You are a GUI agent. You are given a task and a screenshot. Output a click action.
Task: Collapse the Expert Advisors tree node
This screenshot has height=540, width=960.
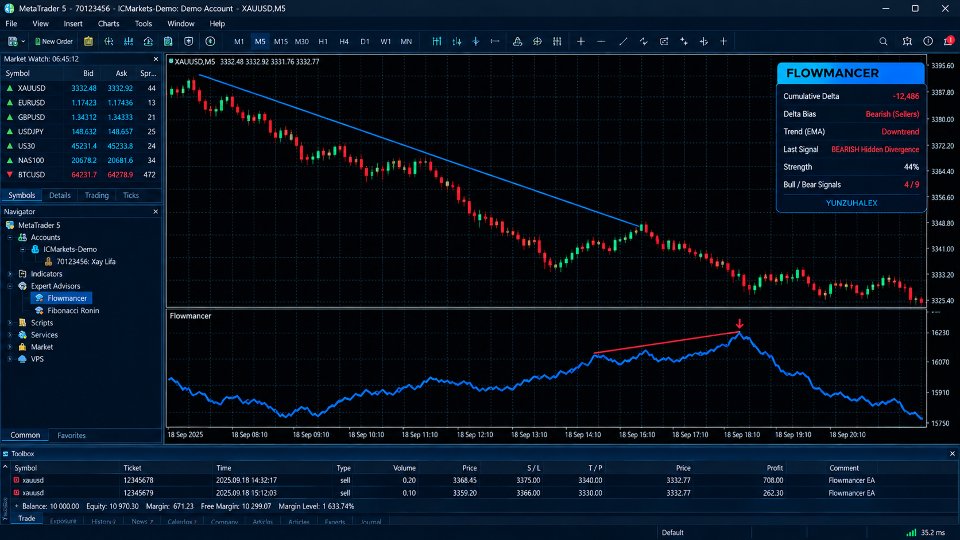click(10, 287)
